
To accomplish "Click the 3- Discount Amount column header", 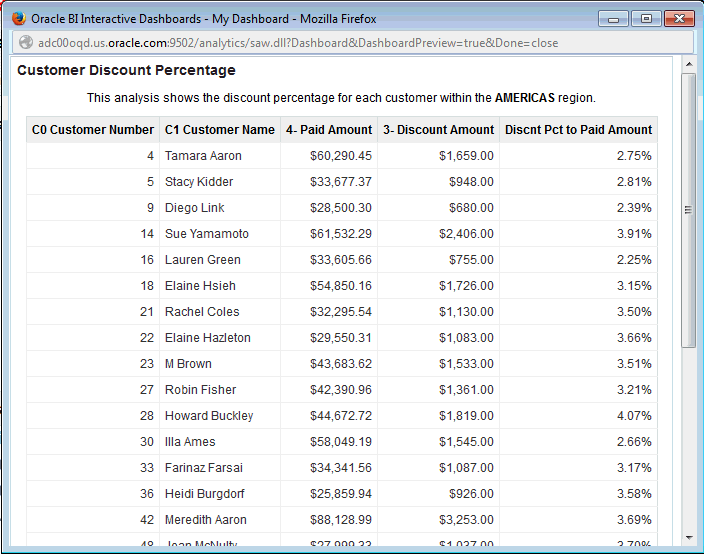I will pos(439,130).
